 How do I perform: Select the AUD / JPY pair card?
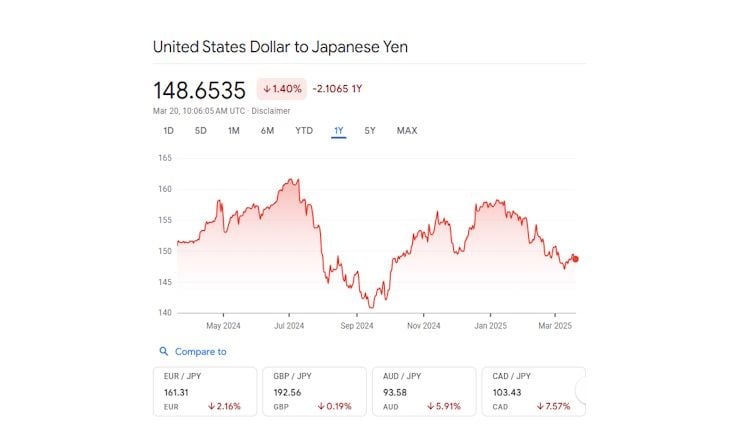click(x=425, y=392)
